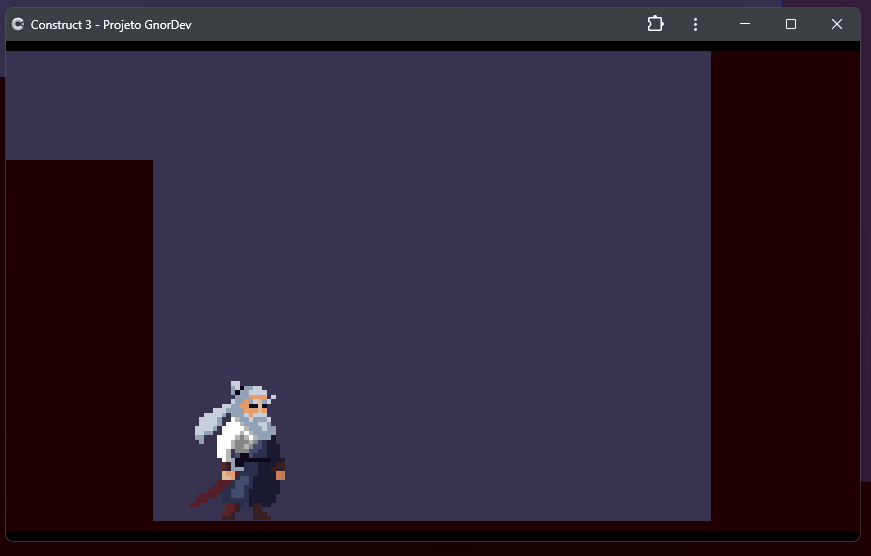The image size is (871, 556).
Task: Maximize the Construct 3 preview window
Action: point(791,24)
